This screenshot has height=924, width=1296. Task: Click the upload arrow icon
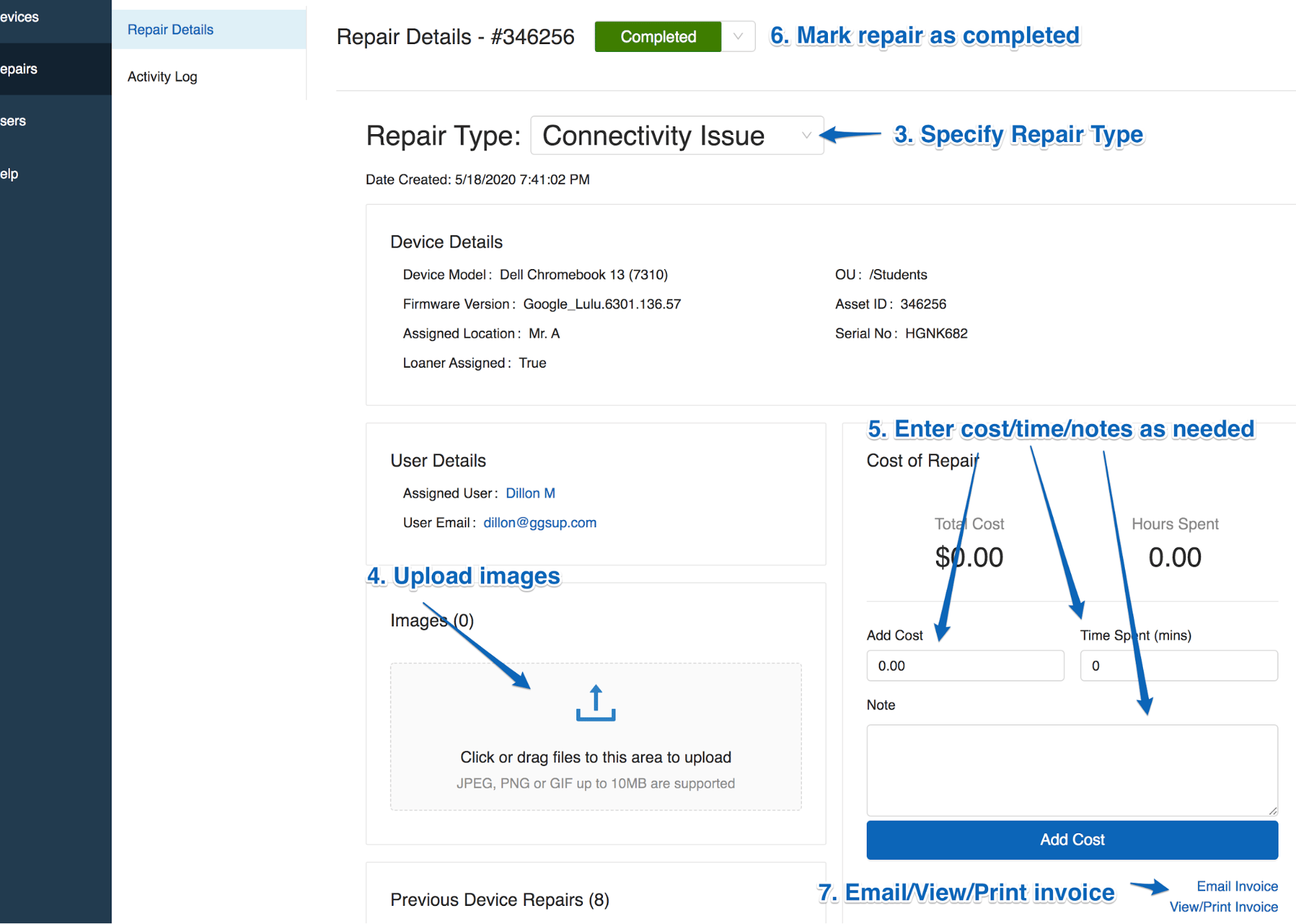[x=595, y=703]
